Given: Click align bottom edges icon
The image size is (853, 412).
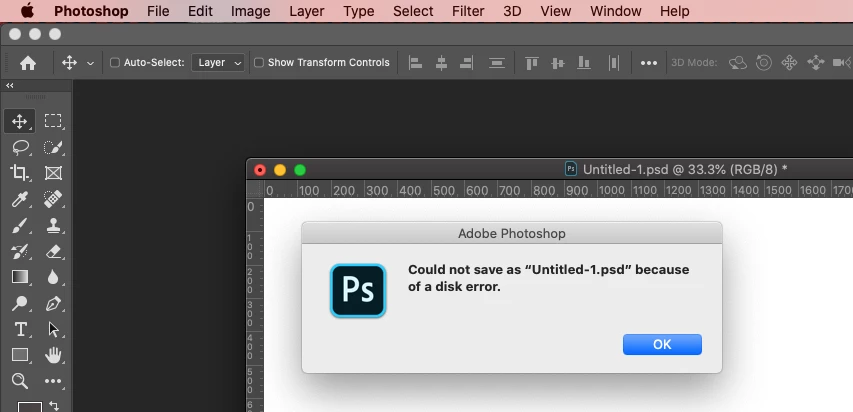Looking at the screenshot, I should (x=584, y=63).
